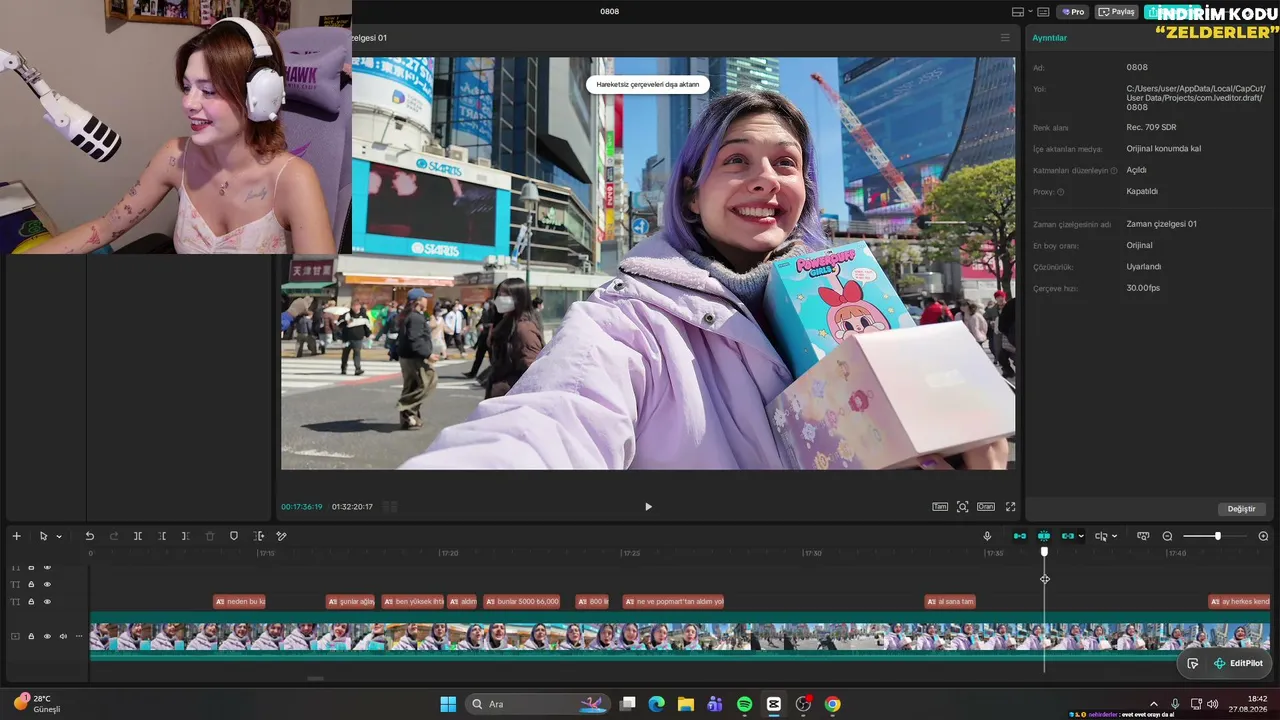Toggle the main track magnet
The height and width of the screenshot is (720, 1280).
1020,536
